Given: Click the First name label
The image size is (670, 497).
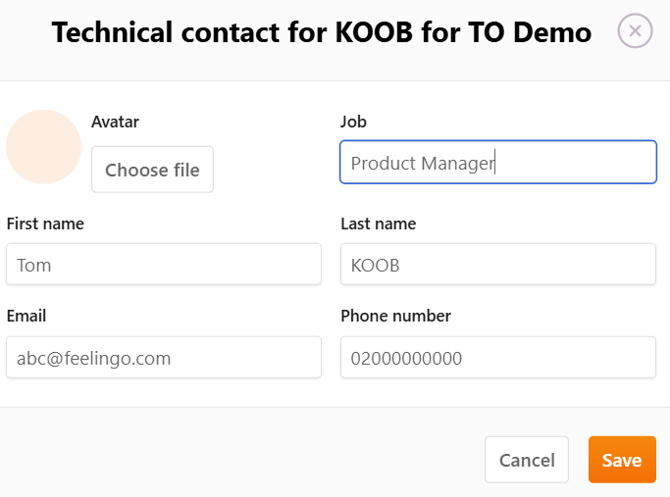Looking at the screenshot, I should pyautogui.click(x=45, y=224).
